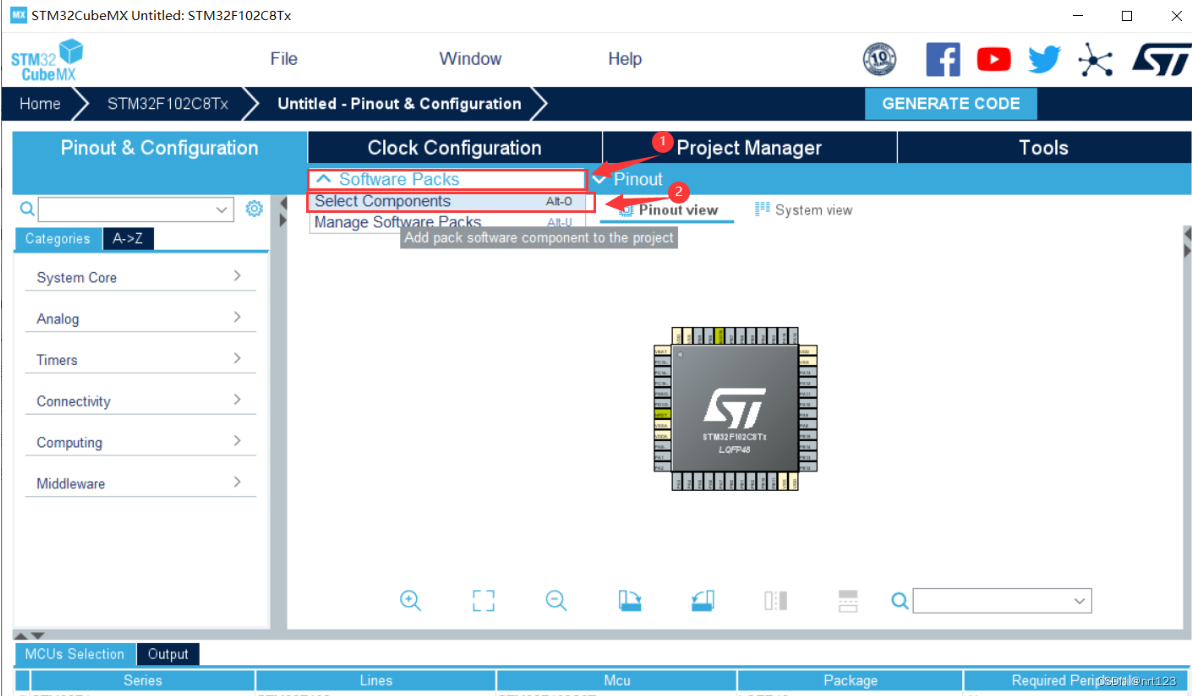Rotate the chip view counterclockwise
This screenshot has height=696, width=1192.
(702, 600)
